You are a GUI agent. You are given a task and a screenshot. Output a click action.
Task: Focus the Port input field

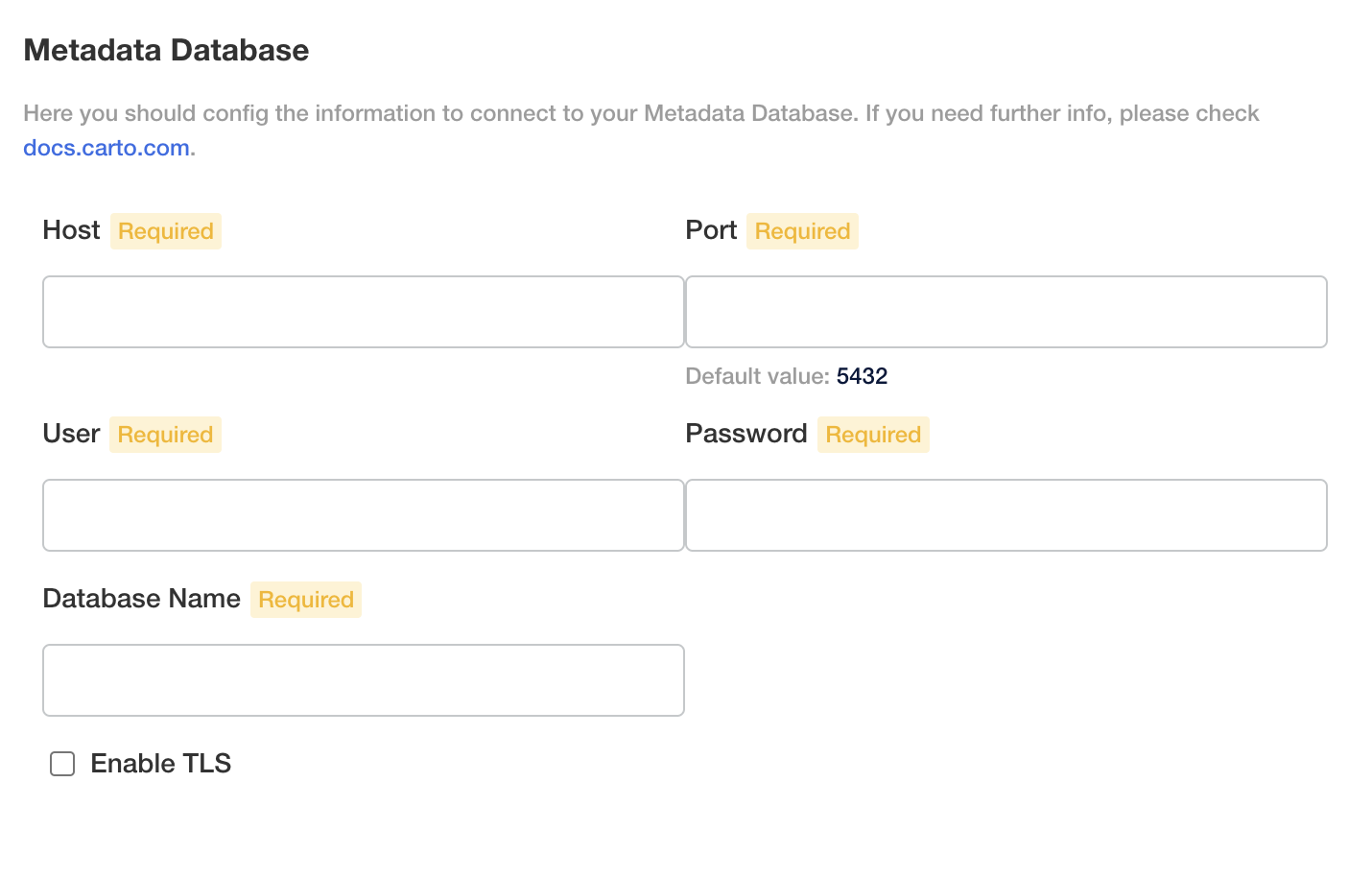(x=1005, y=312)
